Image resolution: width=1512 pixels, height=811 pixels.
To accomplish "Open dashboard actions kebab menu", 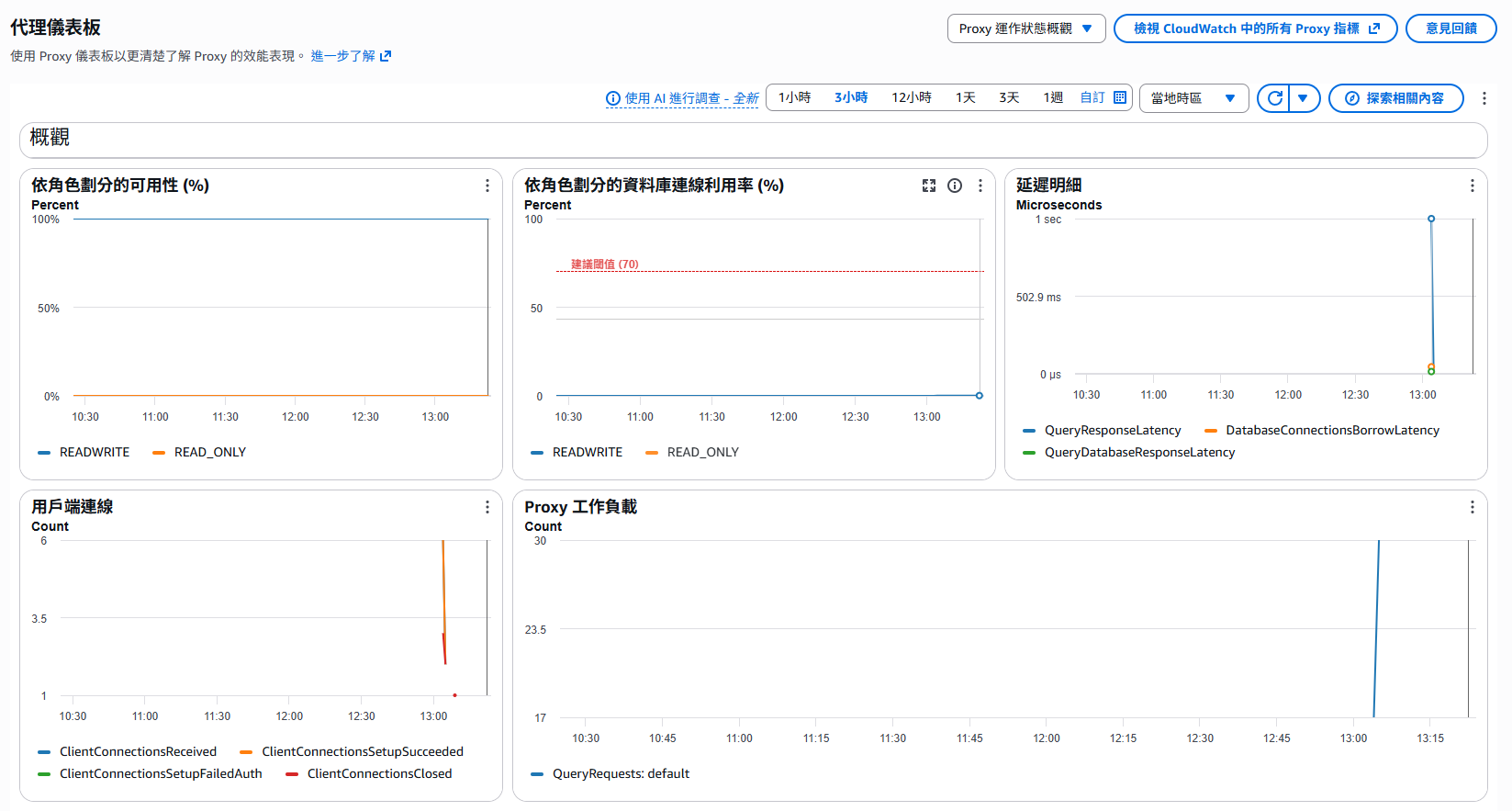I will [1484, 98].
